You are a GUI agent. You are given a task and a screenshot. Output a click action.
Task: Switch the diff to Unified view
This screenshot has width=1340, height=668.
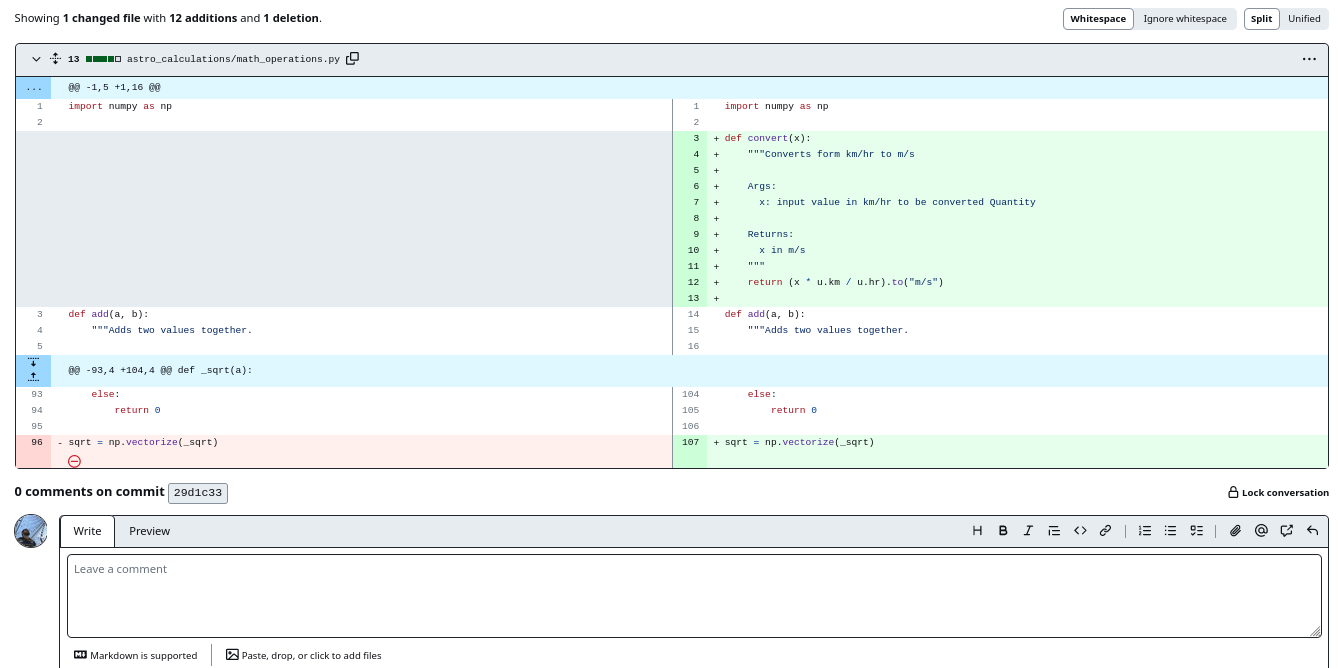[x=1304, y=19]
